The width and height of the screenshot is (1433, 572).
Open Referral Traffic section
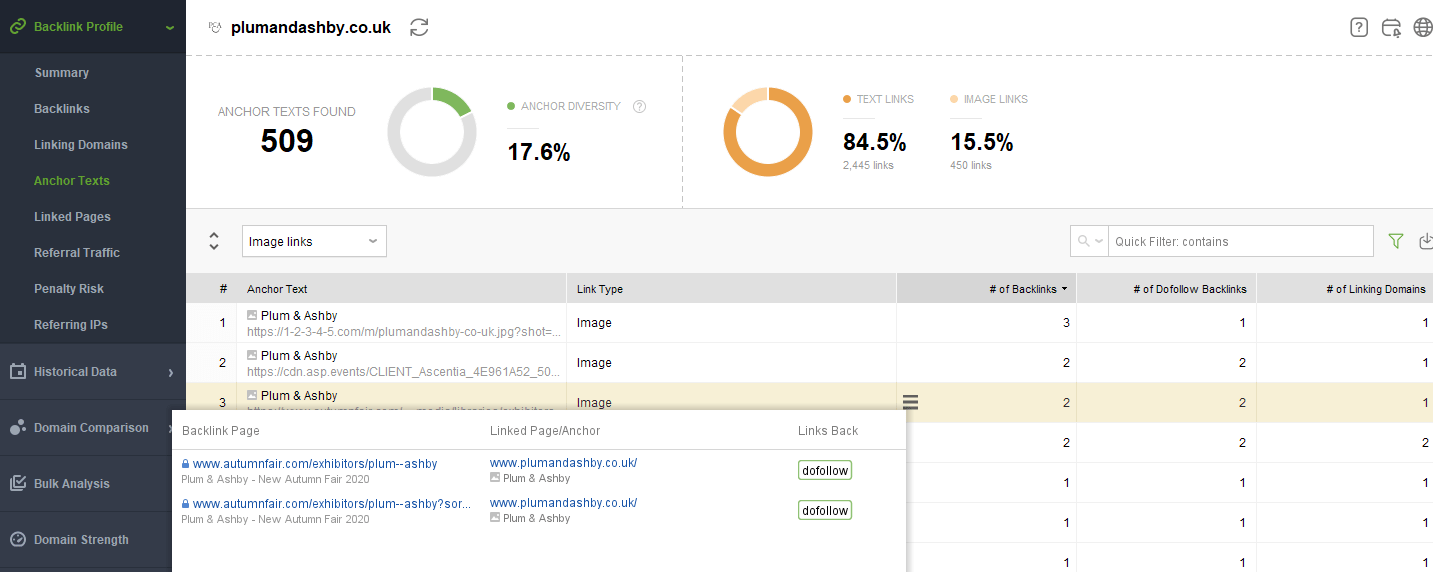pos(77,253)
